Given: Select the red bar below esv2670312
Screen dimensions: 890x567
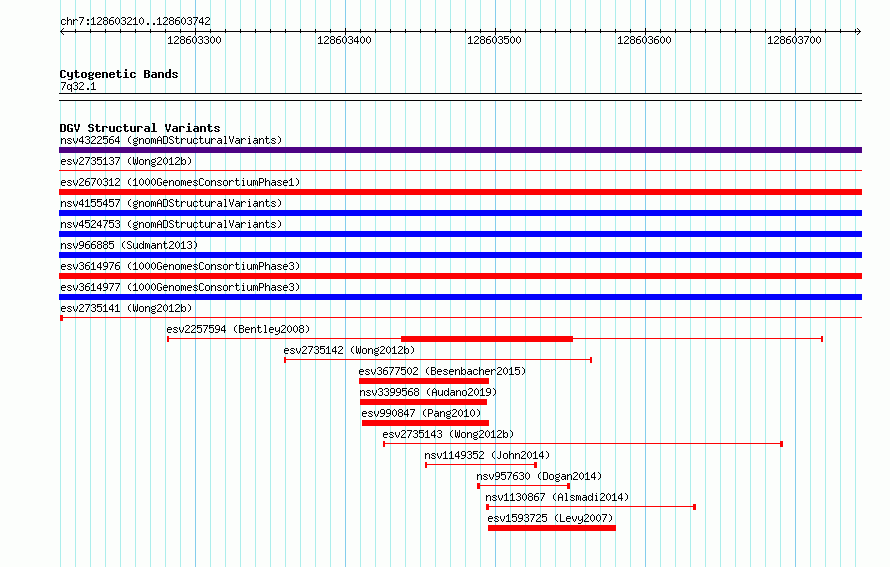Looking at the screenshot, I should [460, 192].
